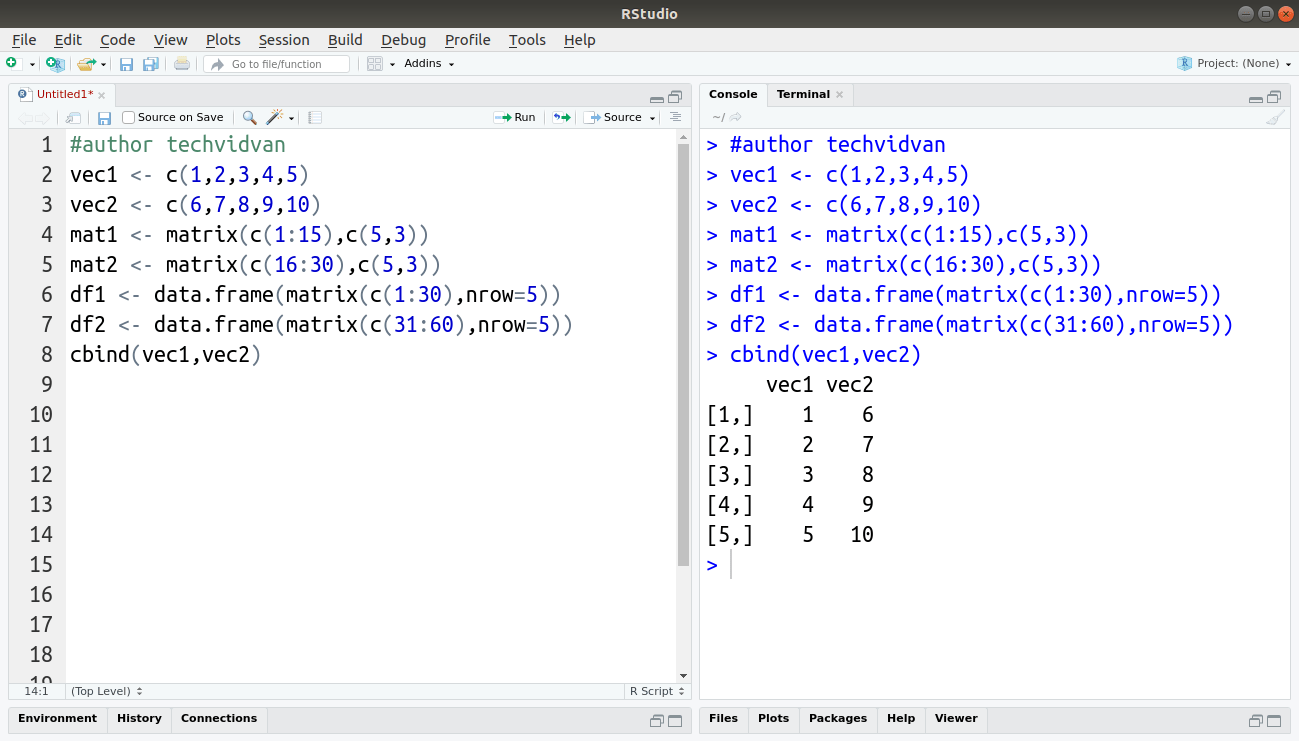Click the Save All documents icon
The image size is (1299, 741).
tap(151, 64)
